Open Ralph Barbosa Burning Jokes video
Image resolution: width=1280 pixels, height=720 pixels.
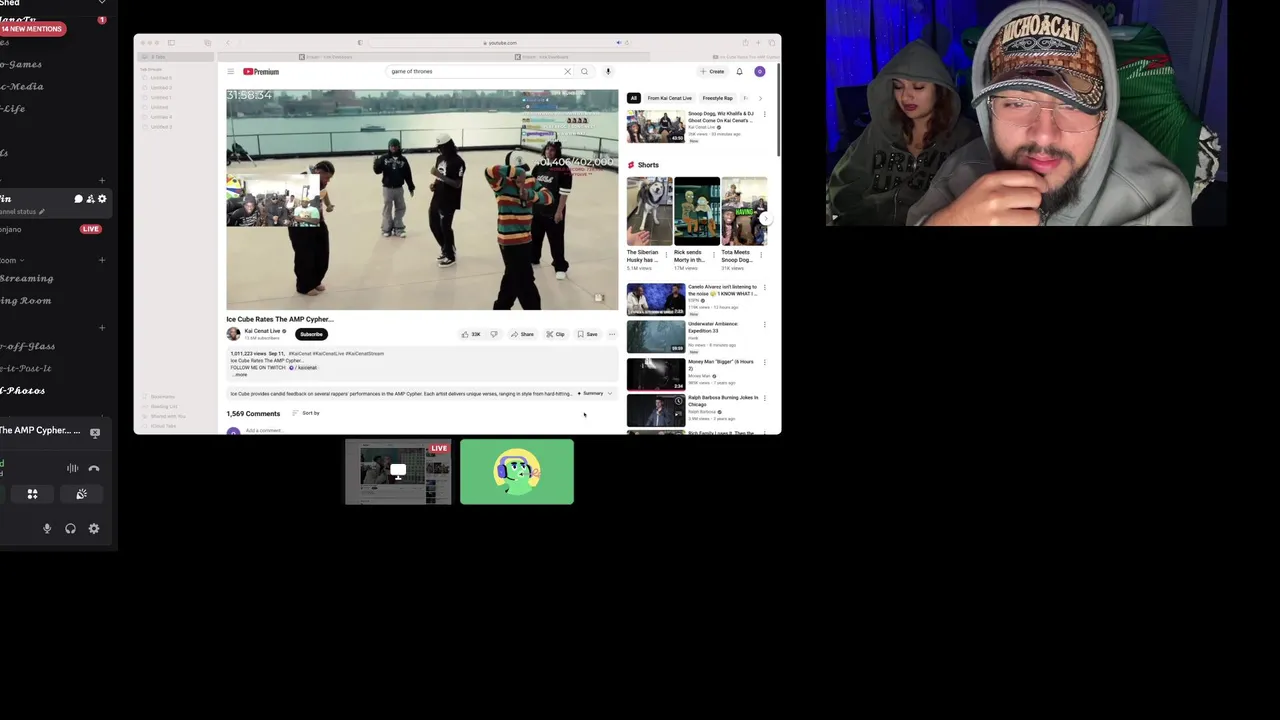656,411
